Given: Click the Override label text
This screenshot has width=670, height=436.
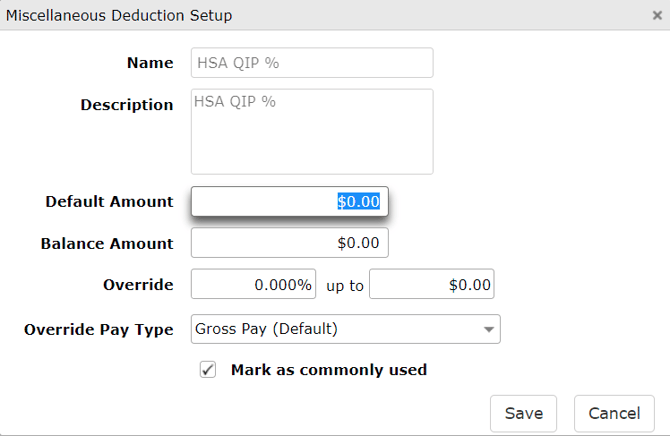Looking at the screenshot, I should point(138,285).
